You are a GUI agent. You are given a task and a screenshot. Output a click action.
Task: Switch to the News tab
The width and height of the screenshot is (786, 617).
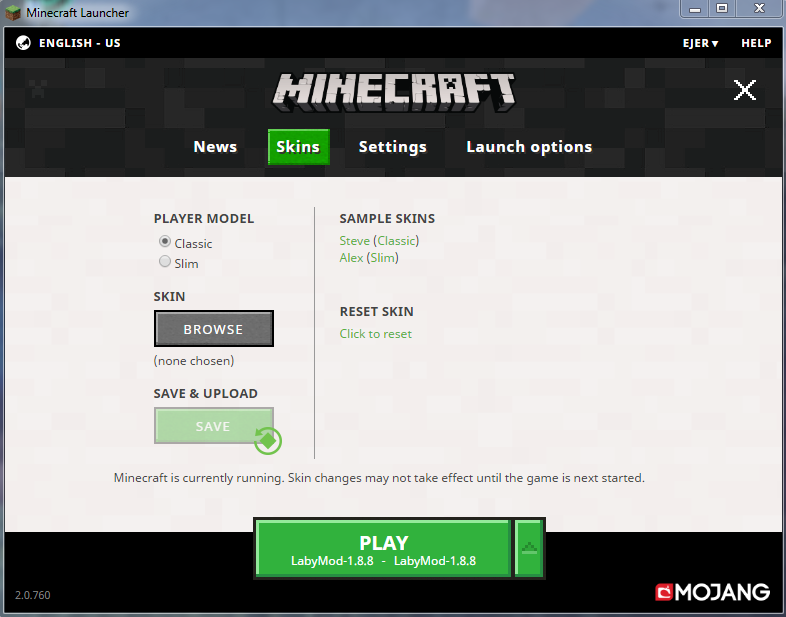click(215, 147)
